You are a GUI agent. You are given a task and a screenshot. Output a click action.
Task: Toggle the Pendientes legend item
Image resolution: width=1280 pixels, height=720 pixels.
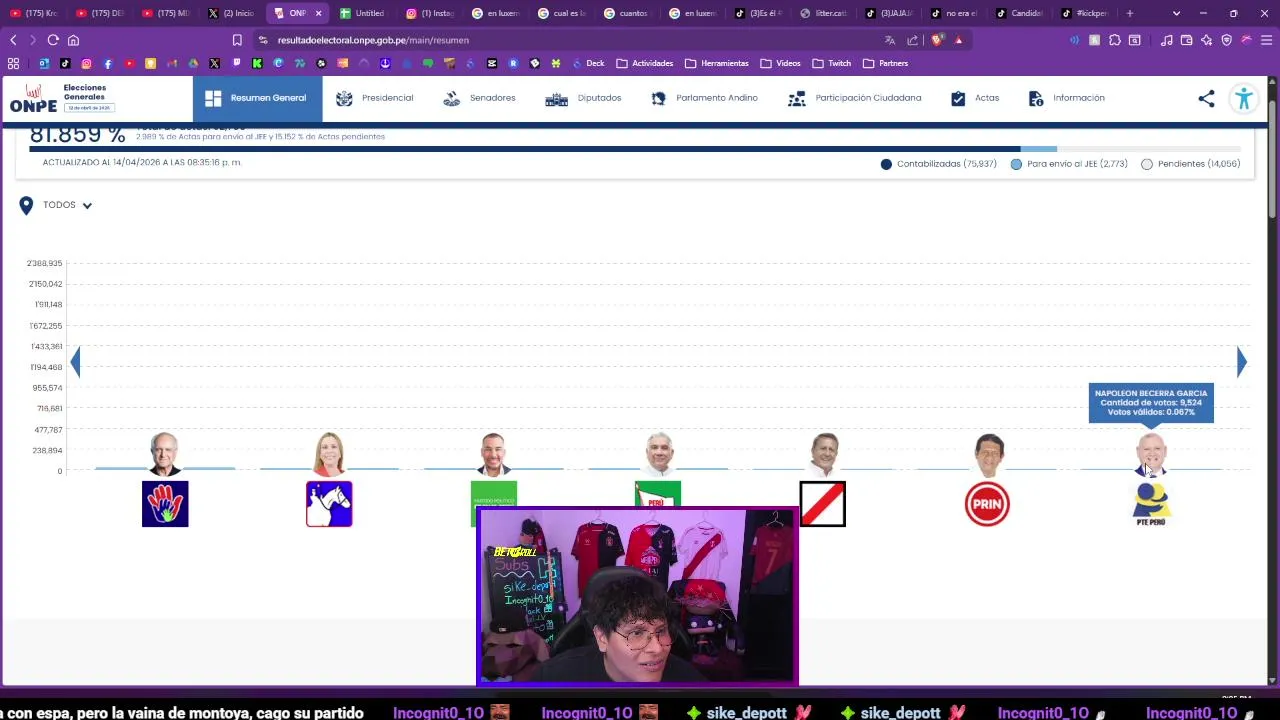[1190, 164]
